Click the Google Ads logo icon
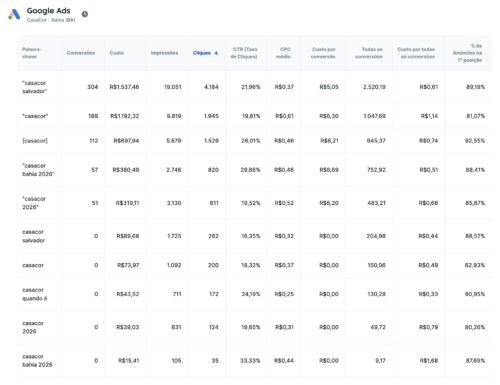This screenshot has width=500, height=385. click(14, 14)
